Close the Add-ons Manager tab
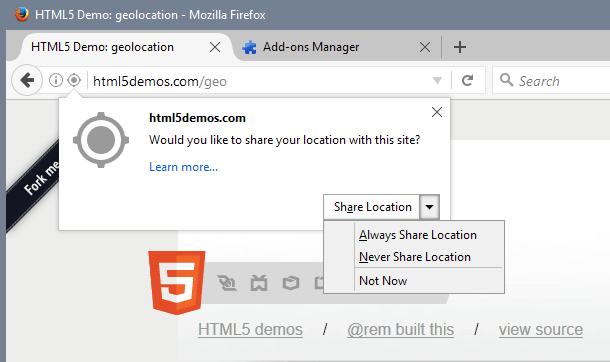The height and width of the screenshot is (362, 610). click(425, 47)
